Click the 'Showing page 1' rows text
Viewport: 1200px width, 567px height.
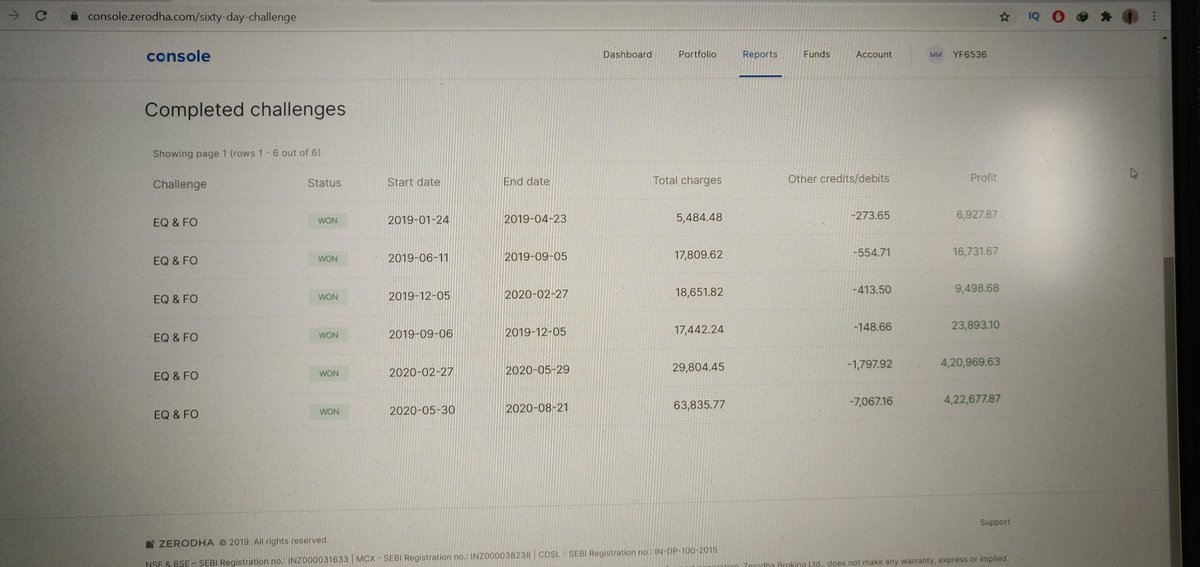(x=236, y=154)
